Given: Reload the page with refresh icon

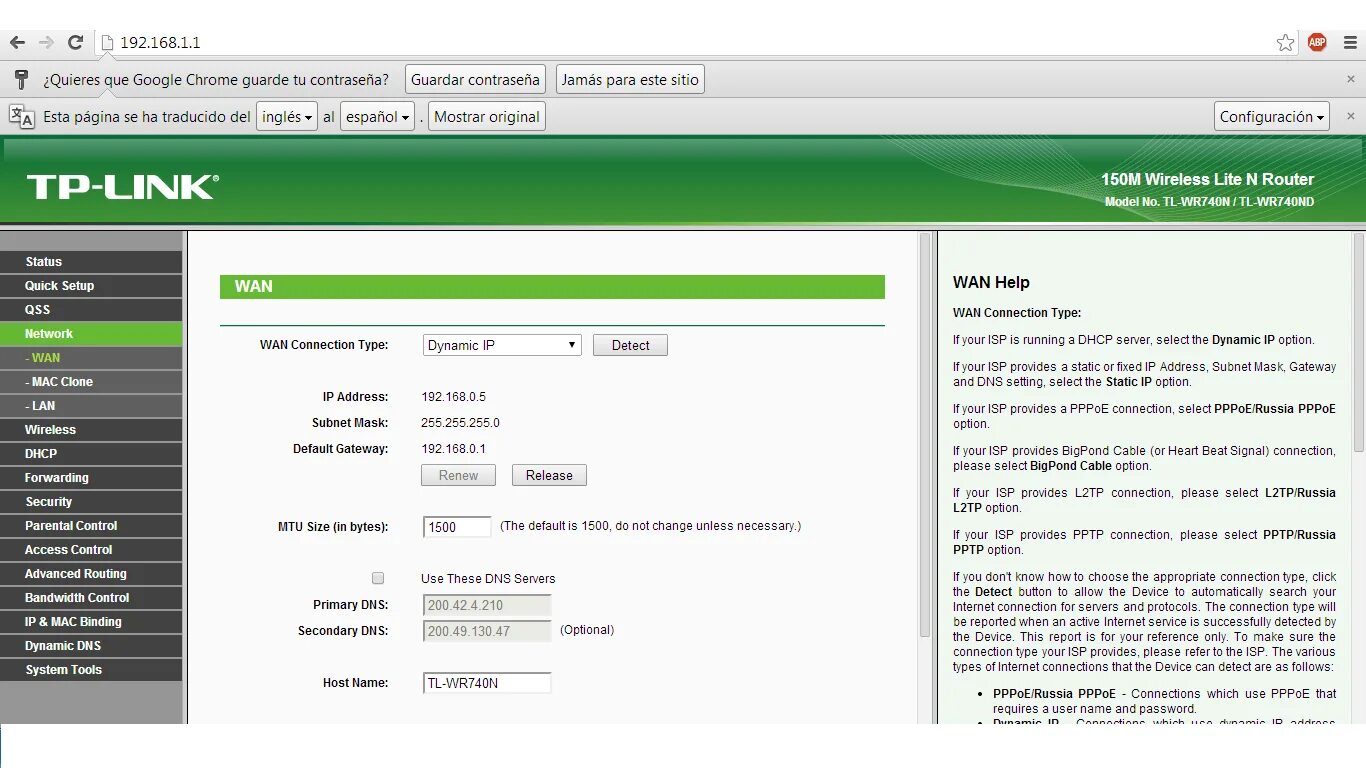Looking at the screenshot, I should point(75,42).
